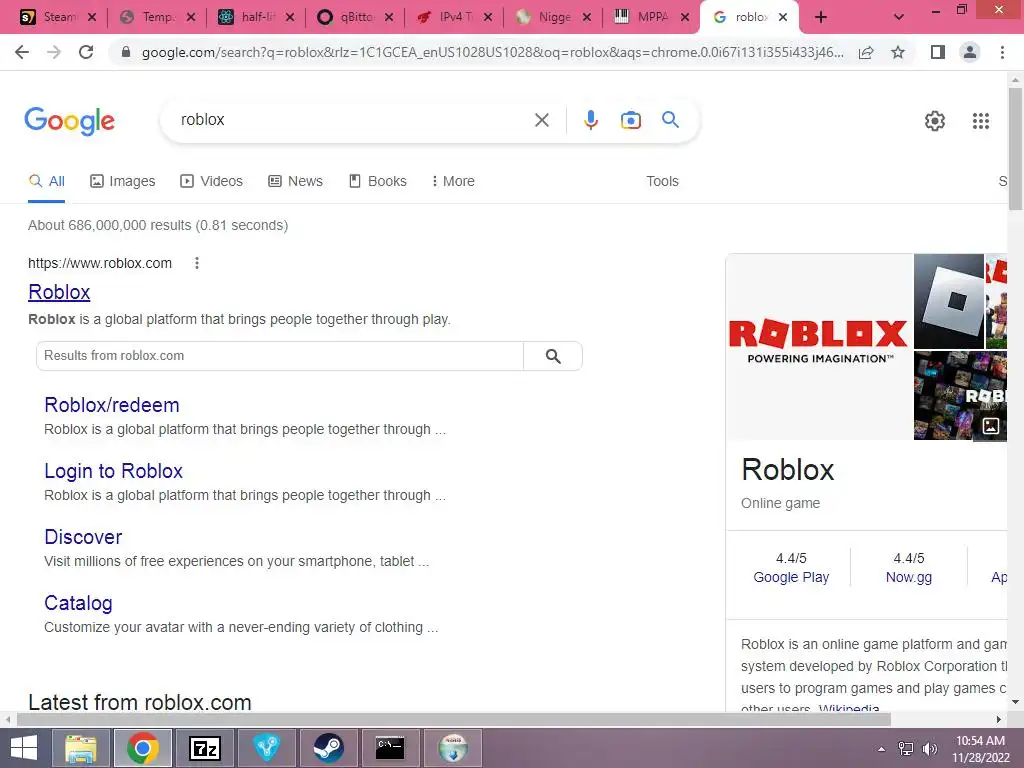Click the horizontal scrollbar
This screenshot has height=768, width=1024.
coord(454,719)
